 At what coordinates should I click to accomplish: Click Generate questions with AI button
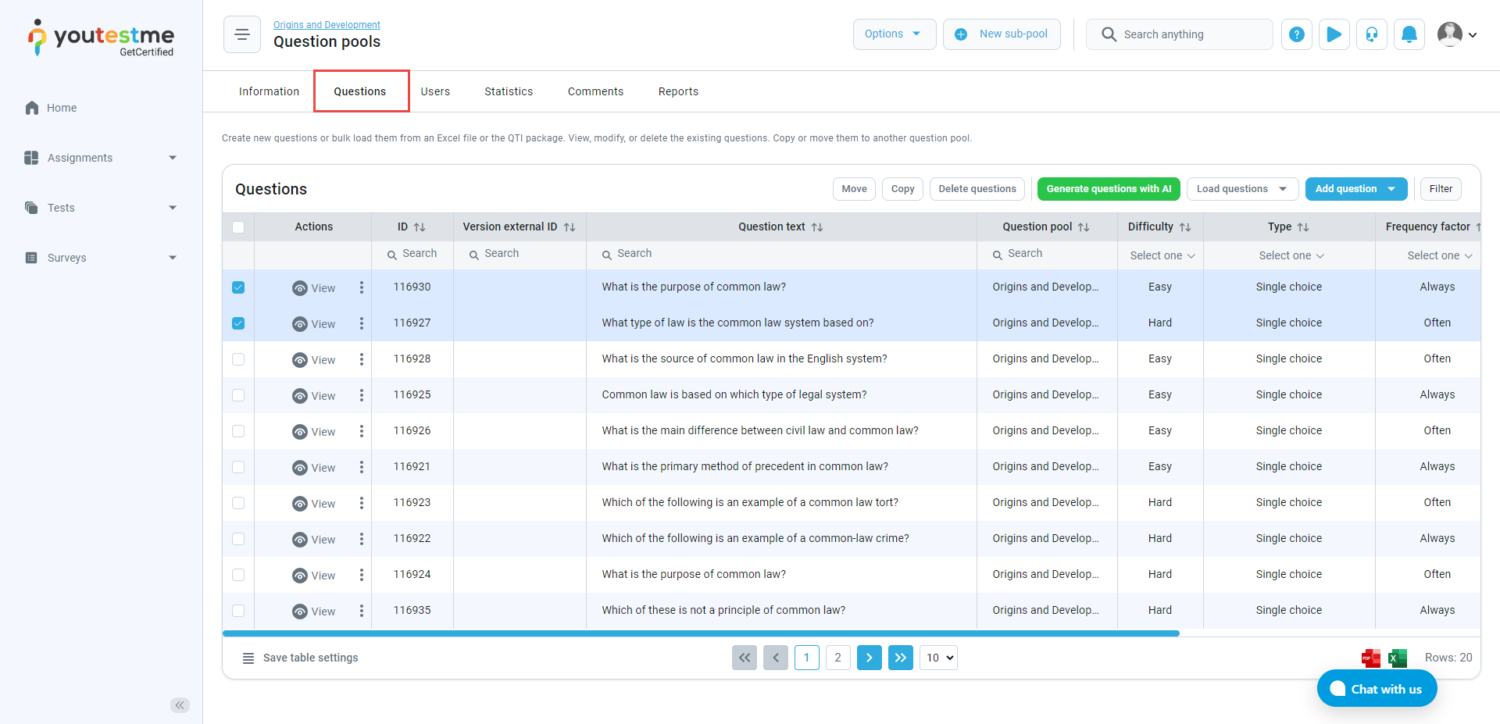click(x=1108, y=189)
